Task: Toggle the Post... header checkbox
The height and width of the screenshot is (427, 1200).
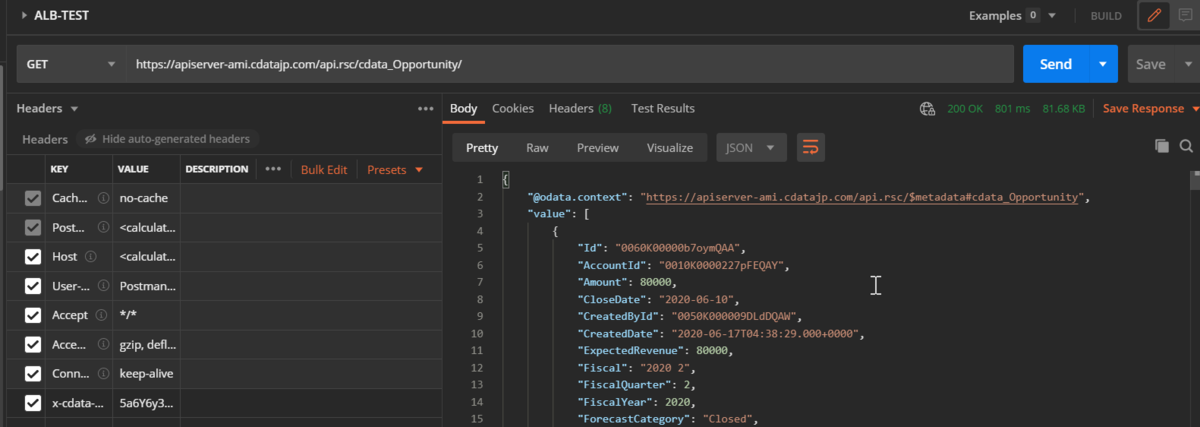Action: click(33, 228)
